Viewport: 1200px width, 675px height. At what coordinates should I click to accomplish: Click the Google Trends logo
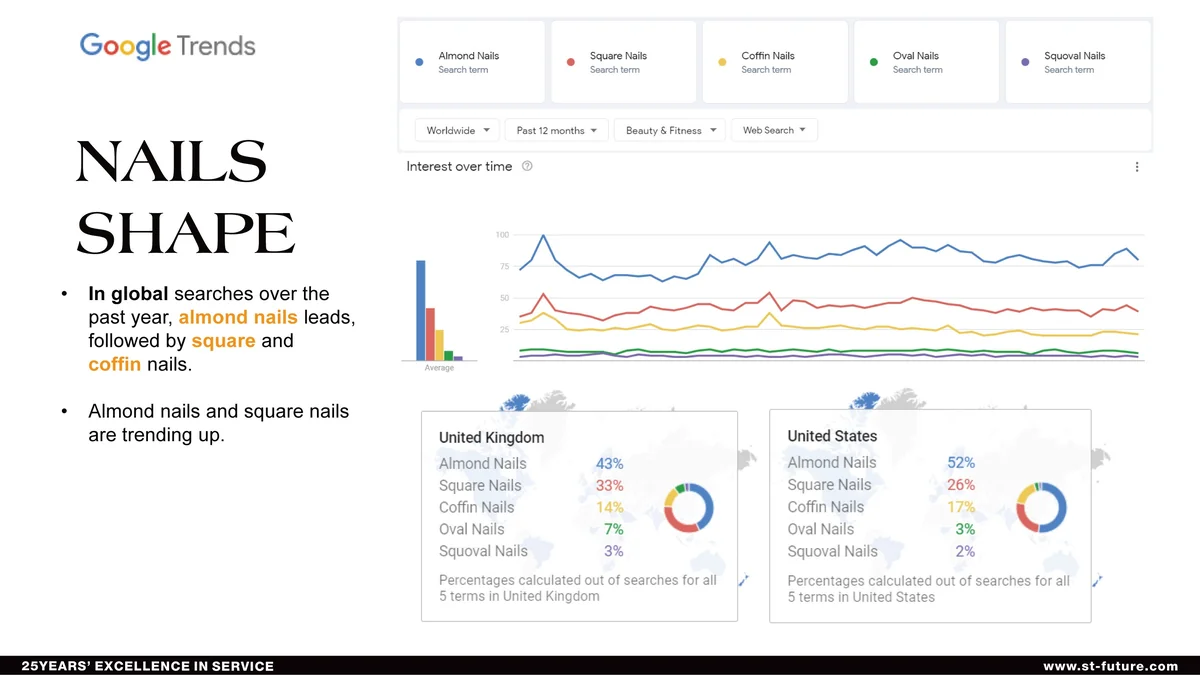click(168, 46)
